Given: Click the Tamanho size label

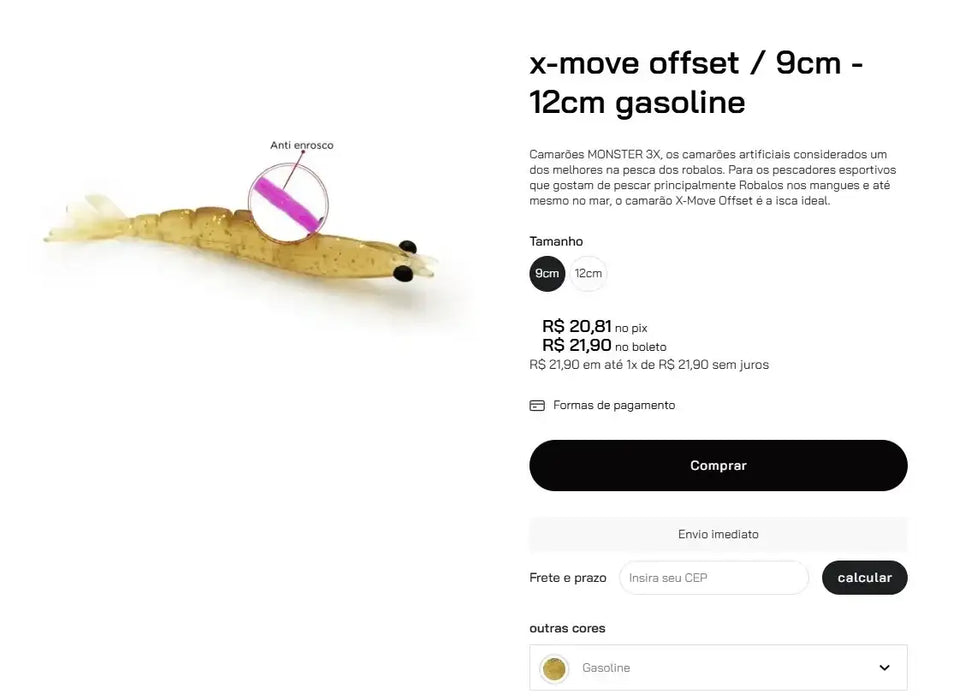Looking at the screenshot, I should point(556,241).
